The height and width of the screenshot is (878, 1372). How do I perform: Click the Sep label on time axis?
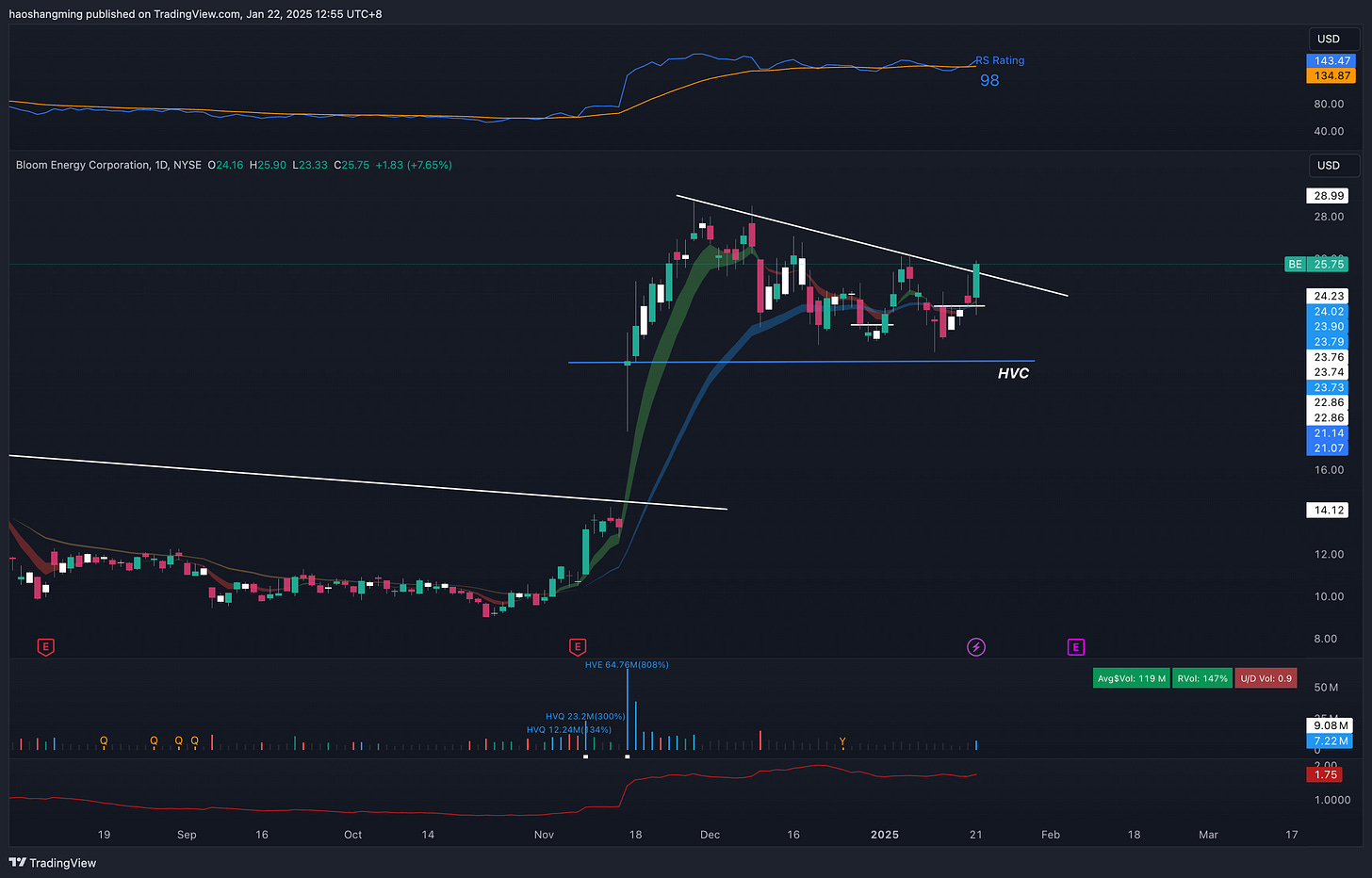[x=187, y=835]
